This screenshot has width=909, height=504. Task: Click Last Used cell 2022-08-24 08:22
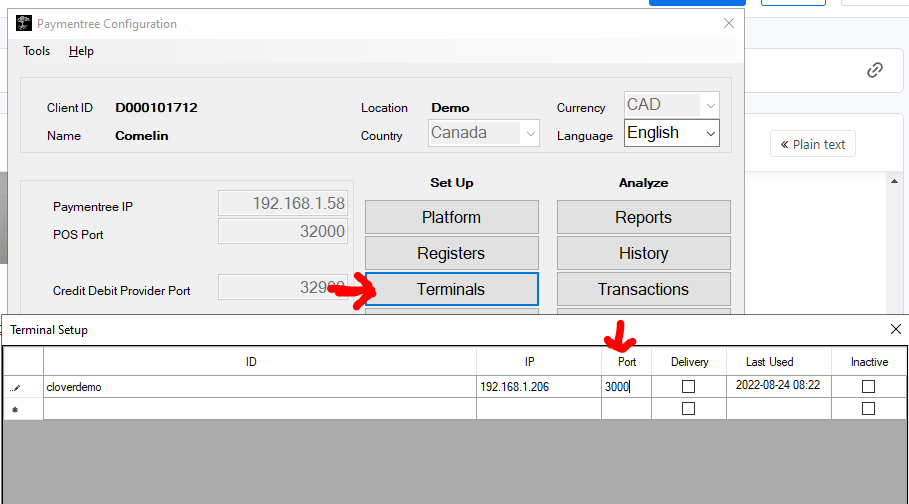[779, 386]
